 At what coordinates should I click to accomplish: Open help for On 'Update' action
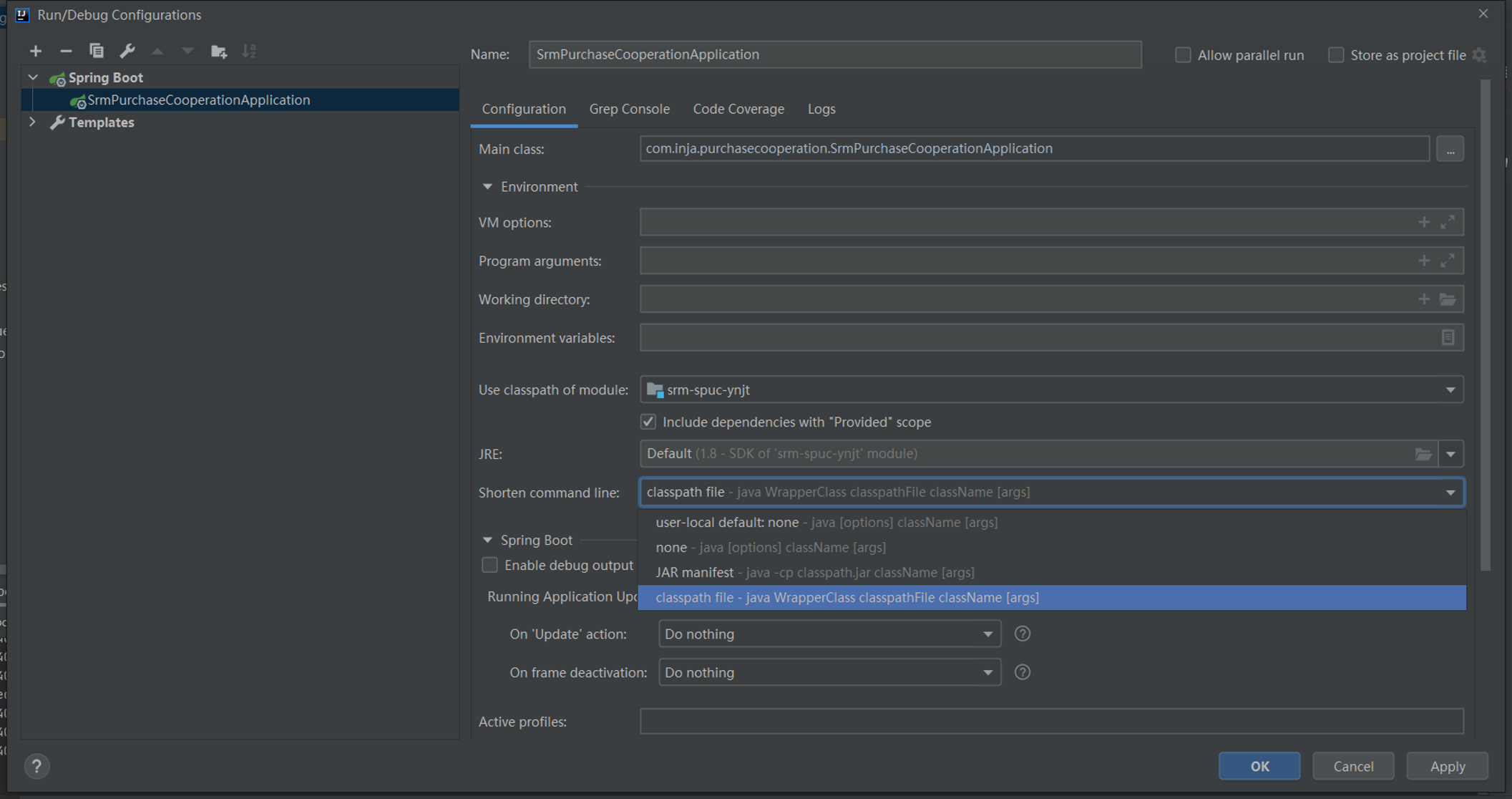(1023, 634)
